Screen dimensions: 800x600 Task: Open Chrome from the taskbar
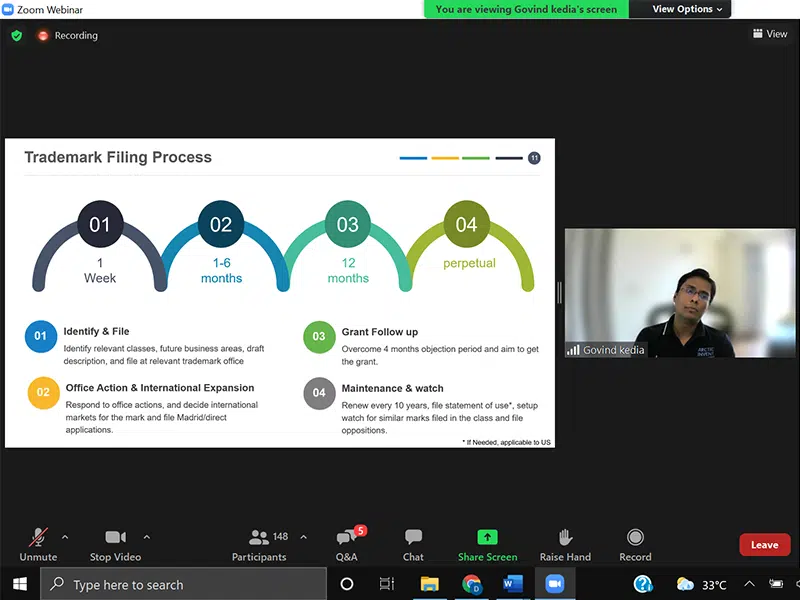point(472,584)
